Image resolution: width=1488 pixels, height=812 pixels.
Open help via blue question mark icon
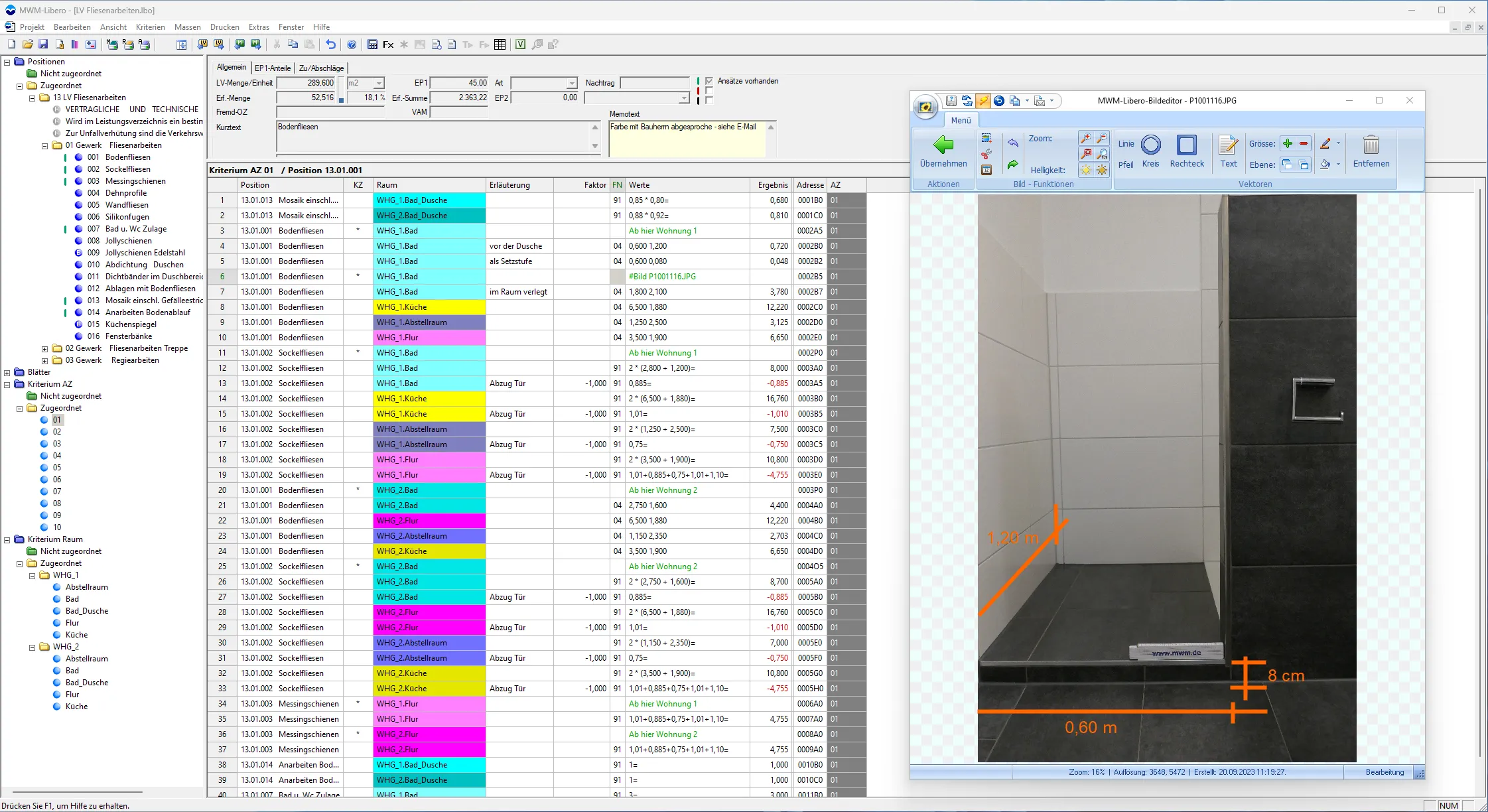(352, 44)
